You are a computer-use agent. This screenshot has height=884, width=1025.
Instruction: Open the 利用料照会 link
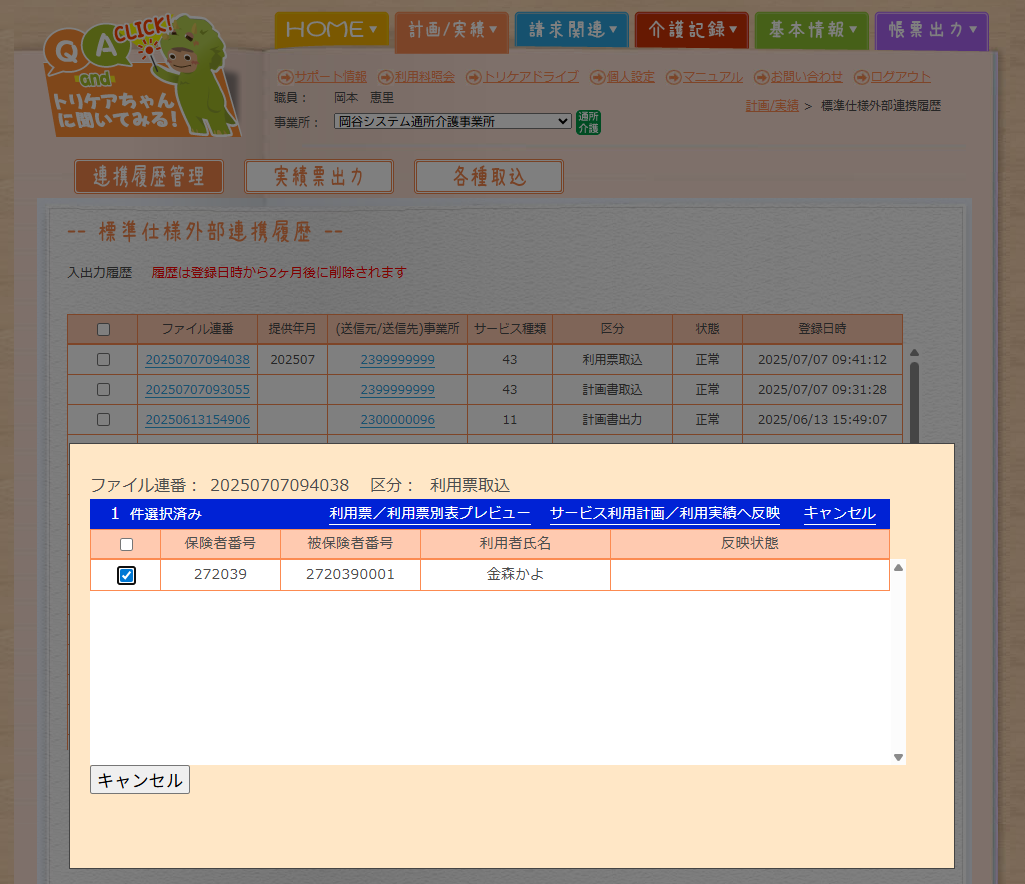tap(424, 77)
